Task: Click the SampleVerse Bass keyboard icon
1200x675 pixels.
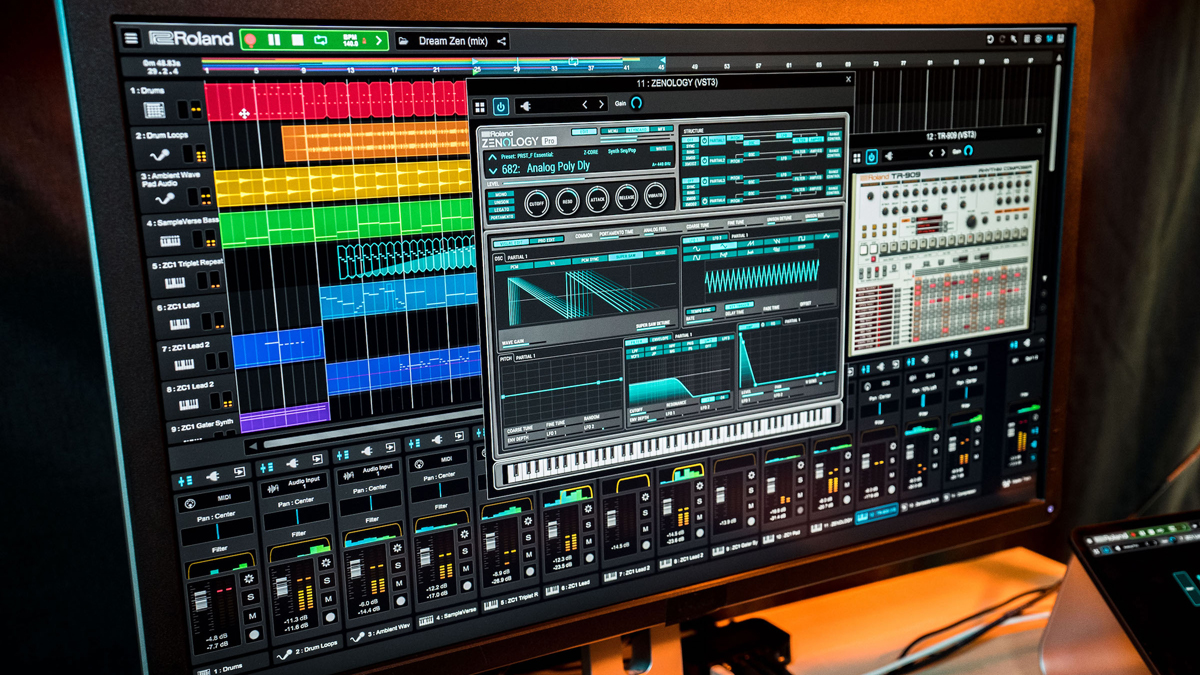Action: 170,241
